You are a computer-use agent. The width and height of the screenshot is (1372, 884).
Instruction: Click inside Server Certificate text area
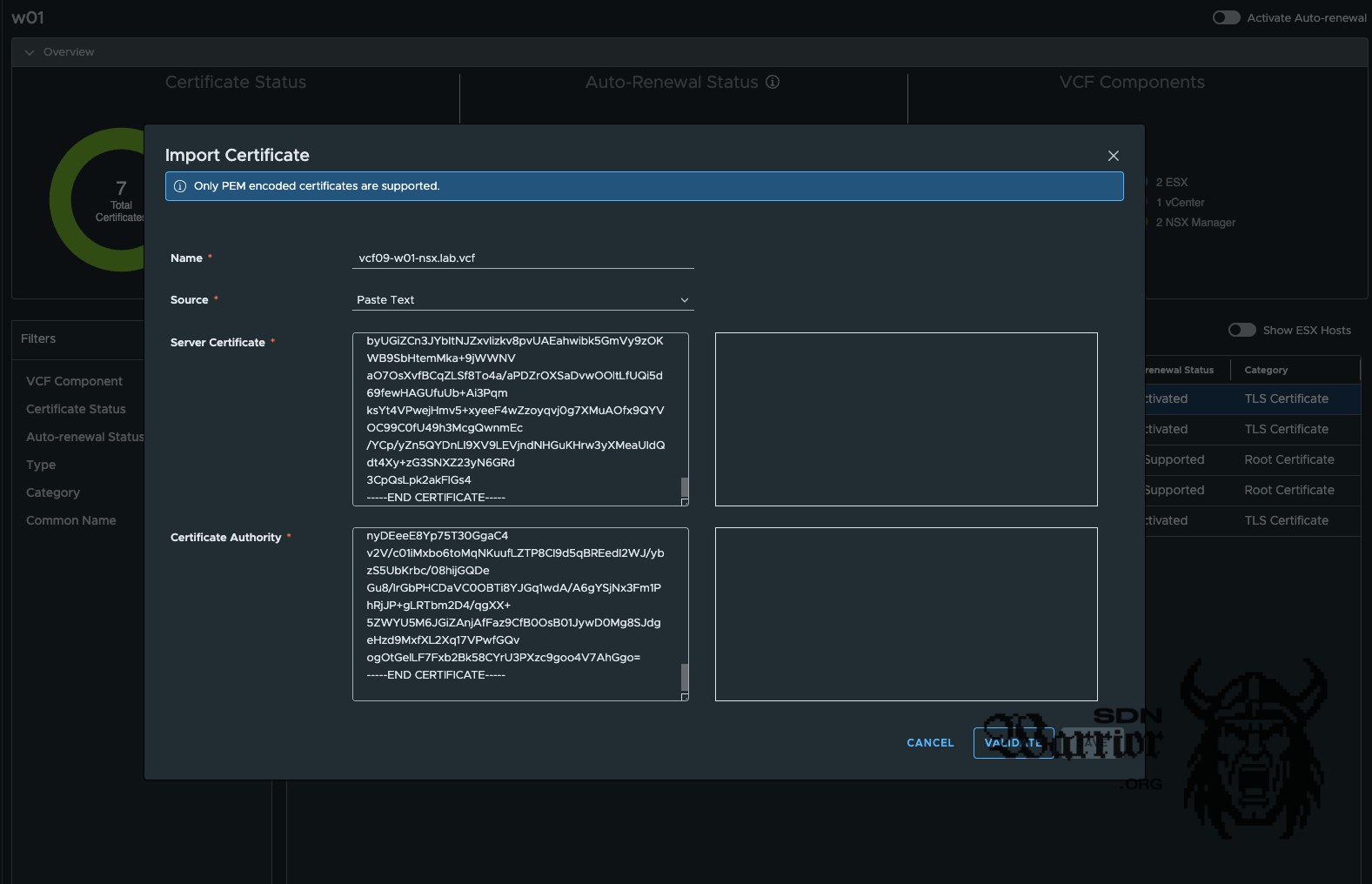pyautogui.click(x=515, y=418)
